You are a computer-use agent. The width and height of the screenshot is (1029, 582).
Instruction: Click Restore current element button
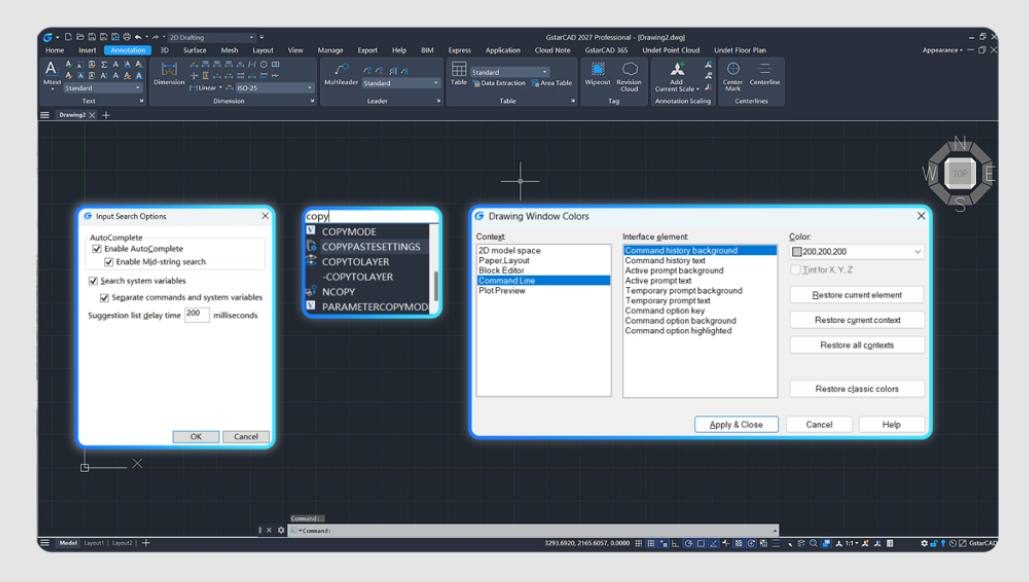tap(857, 295)
